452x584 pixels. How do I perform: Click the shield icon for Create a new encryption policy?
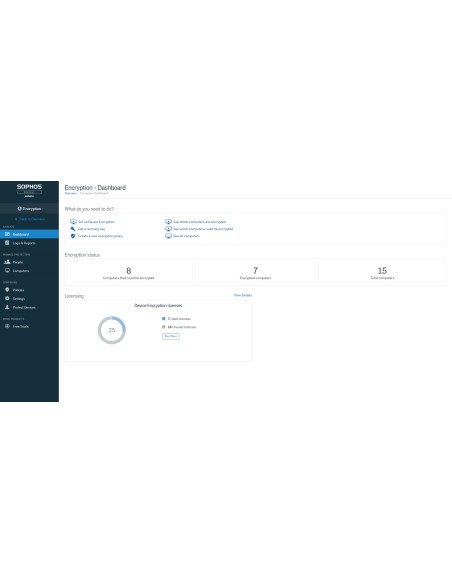[x=73, y=236]
